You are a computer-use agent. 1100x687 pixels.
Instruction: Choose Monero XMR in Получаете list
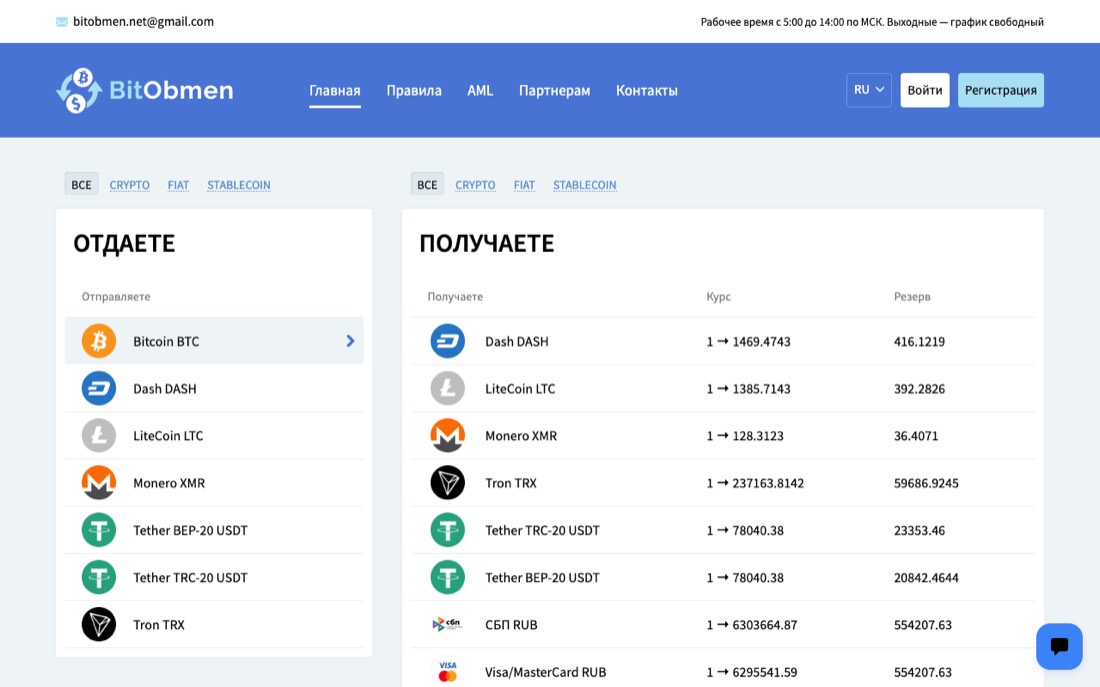point(723,435)
